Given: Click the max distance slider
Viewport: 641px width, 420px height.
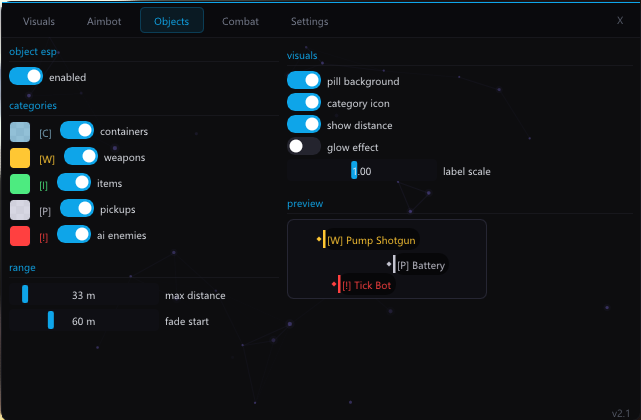Looking at the screenshot, I should [84, 295].
